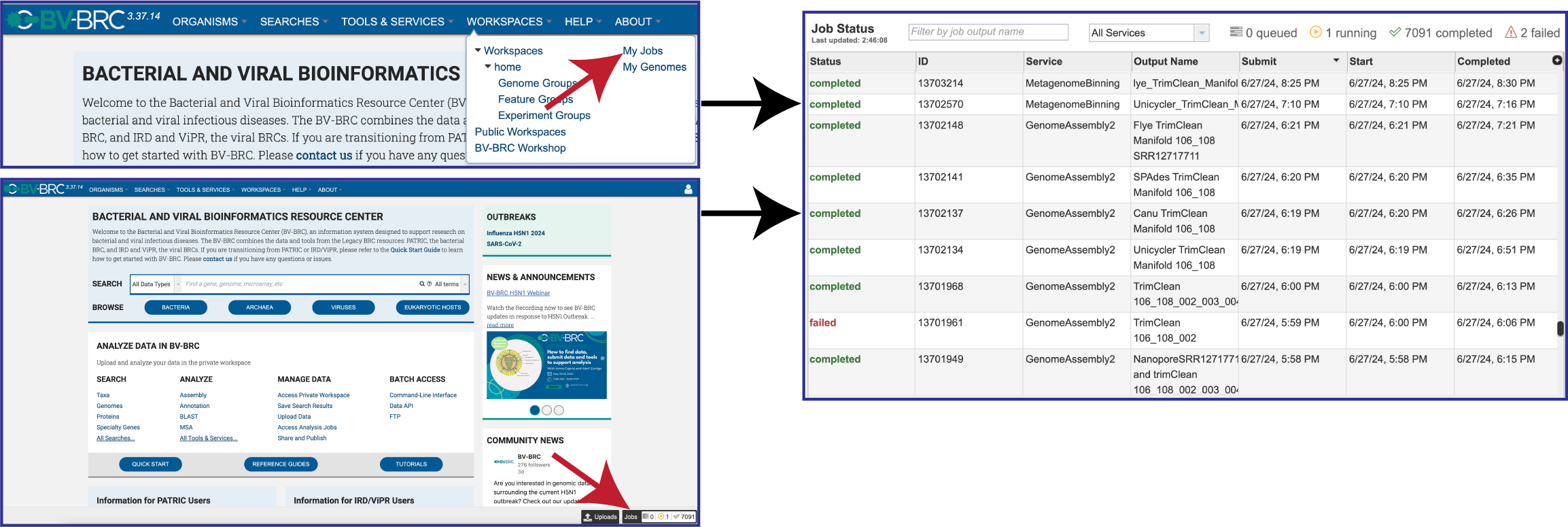Collapse the home tree node
1568x527 pixels.
(488, 67)
